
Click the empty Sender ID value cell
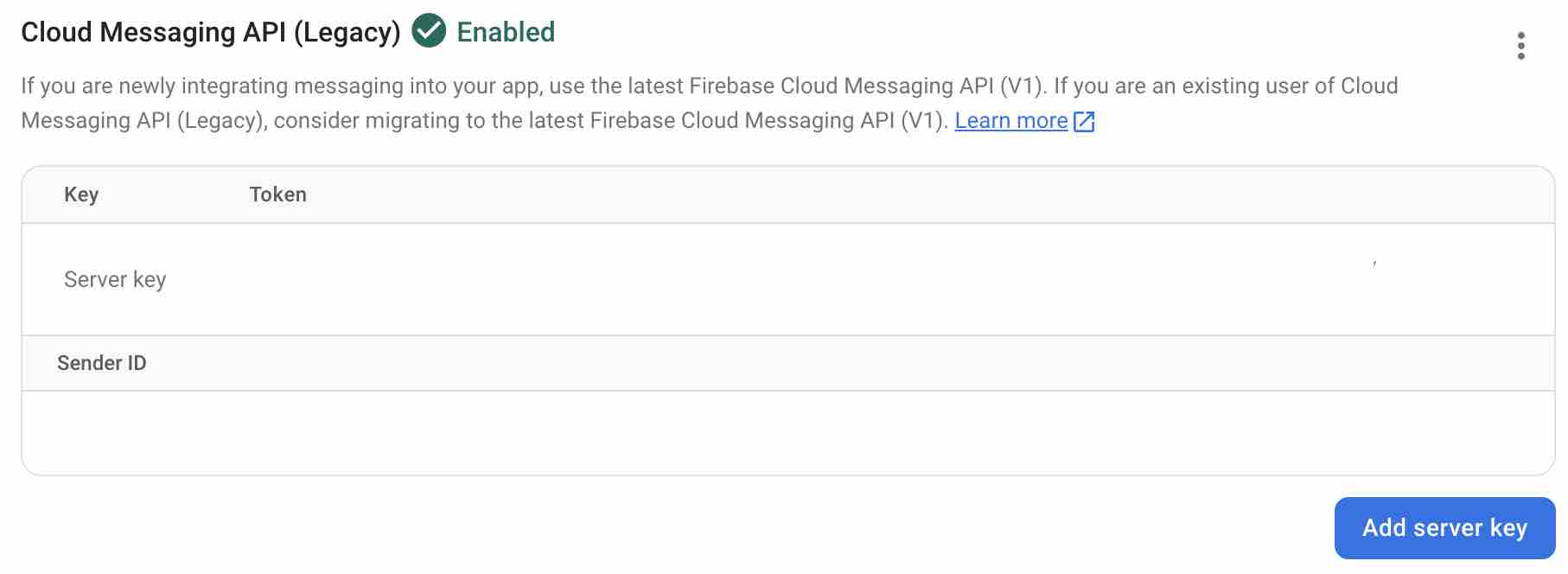[x=787, y=432]
